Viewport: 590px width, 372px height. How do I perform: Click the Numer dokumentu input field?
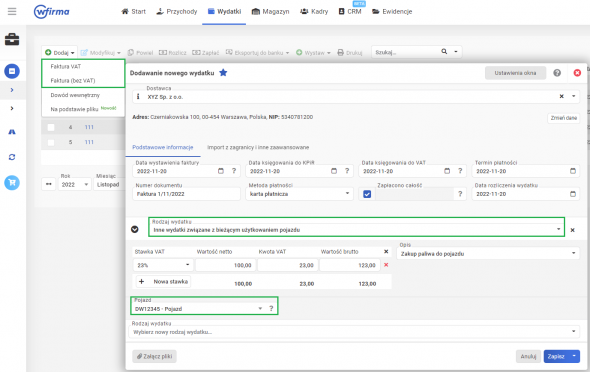pos(186,194)
